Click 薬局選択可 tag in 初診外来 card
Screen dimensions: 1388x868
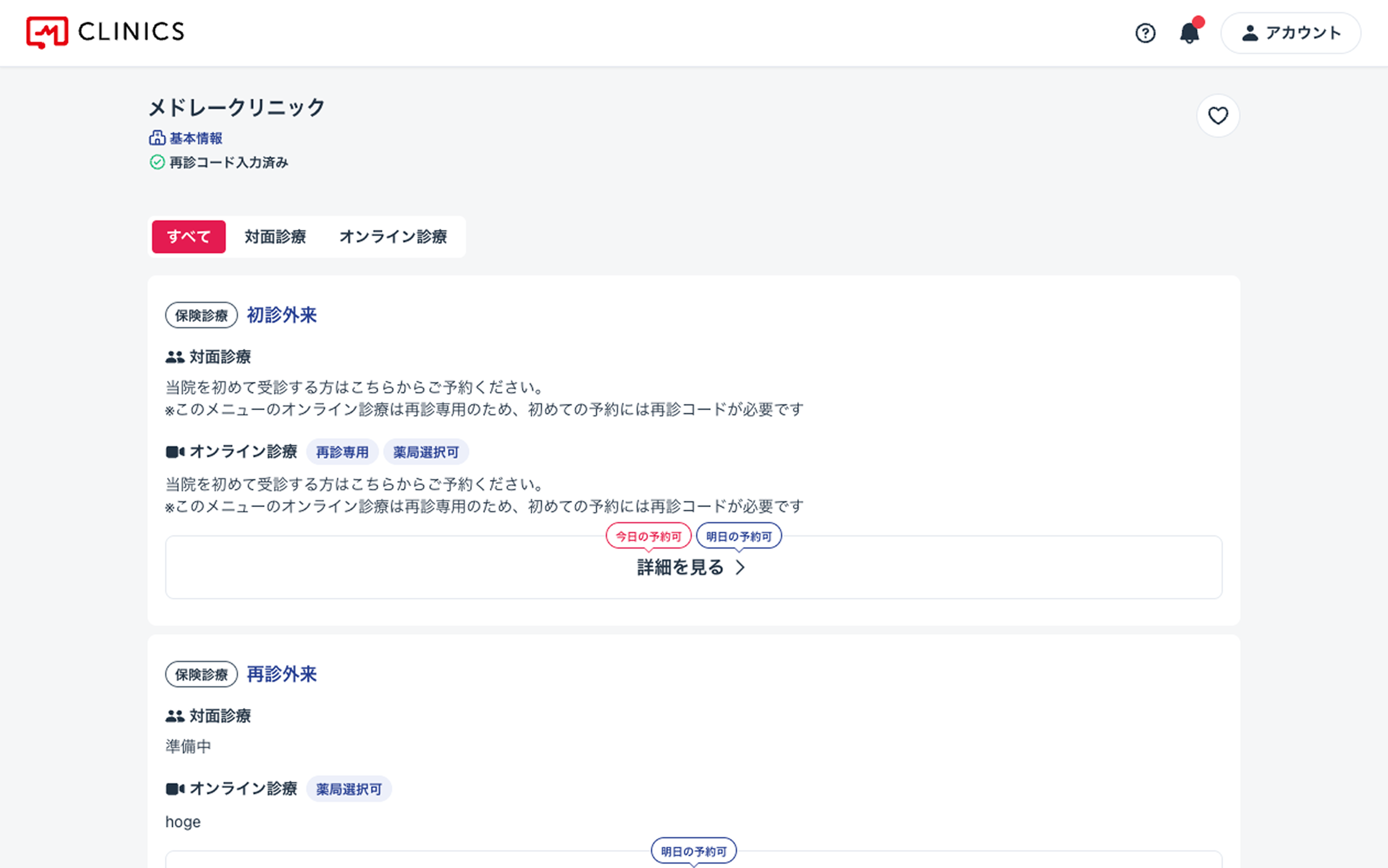[x=426, y=452]
